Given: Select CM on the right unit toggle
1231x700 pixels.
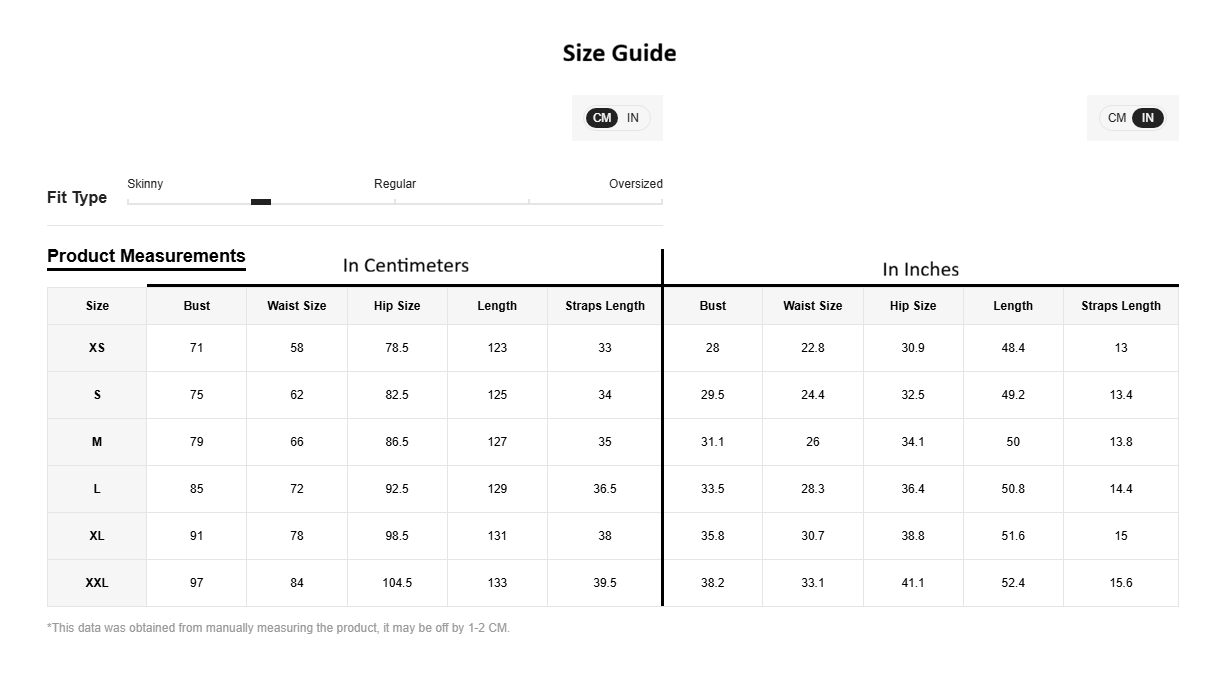Looking at the screenshot, I should 1117,118.
